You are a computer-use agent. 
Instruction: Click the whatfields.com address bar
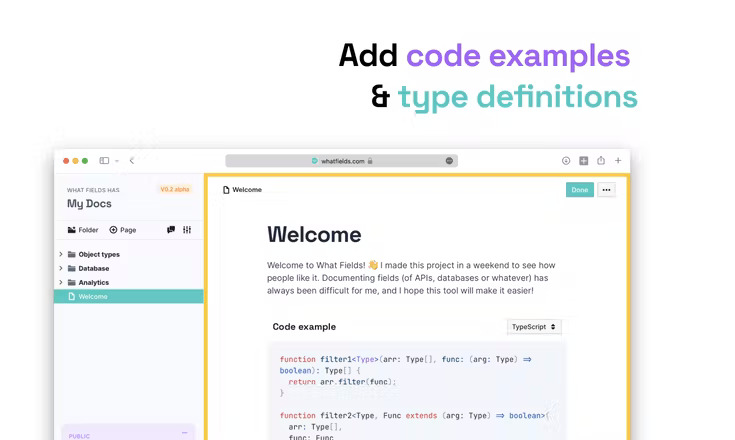coord(341,161)
